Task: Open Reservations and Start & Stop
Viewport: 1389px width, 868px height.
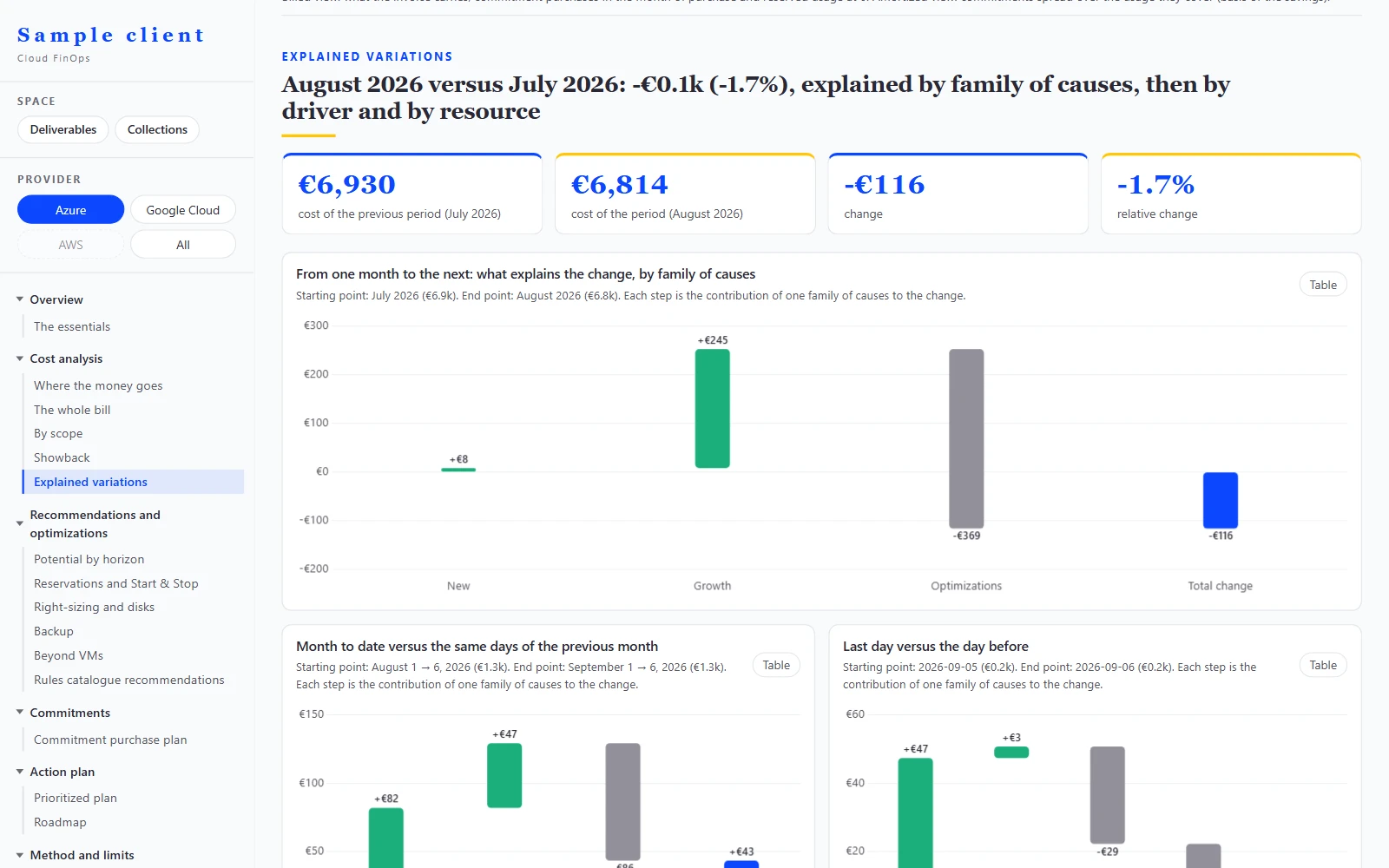Action: (116, 583)
